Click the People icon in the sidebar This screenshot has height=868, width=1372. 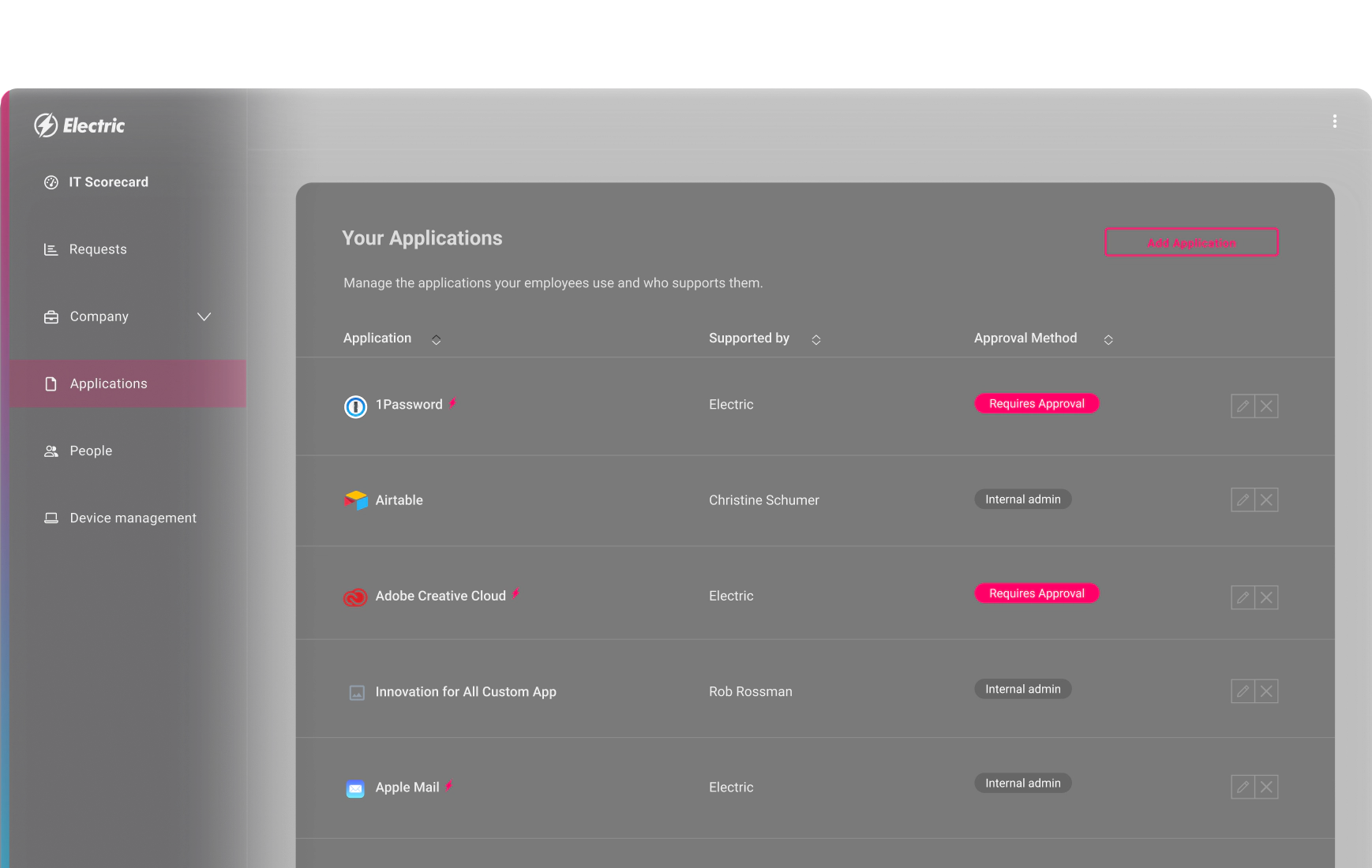(x=51, y=451)
